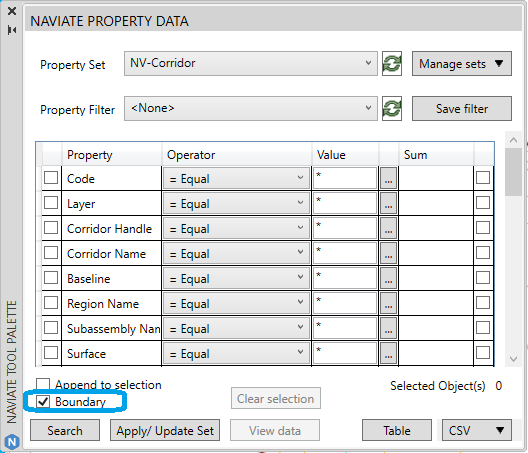Refresh the Property Set list
This screenshot has width=528, height=453.
(x=392, y=64)
